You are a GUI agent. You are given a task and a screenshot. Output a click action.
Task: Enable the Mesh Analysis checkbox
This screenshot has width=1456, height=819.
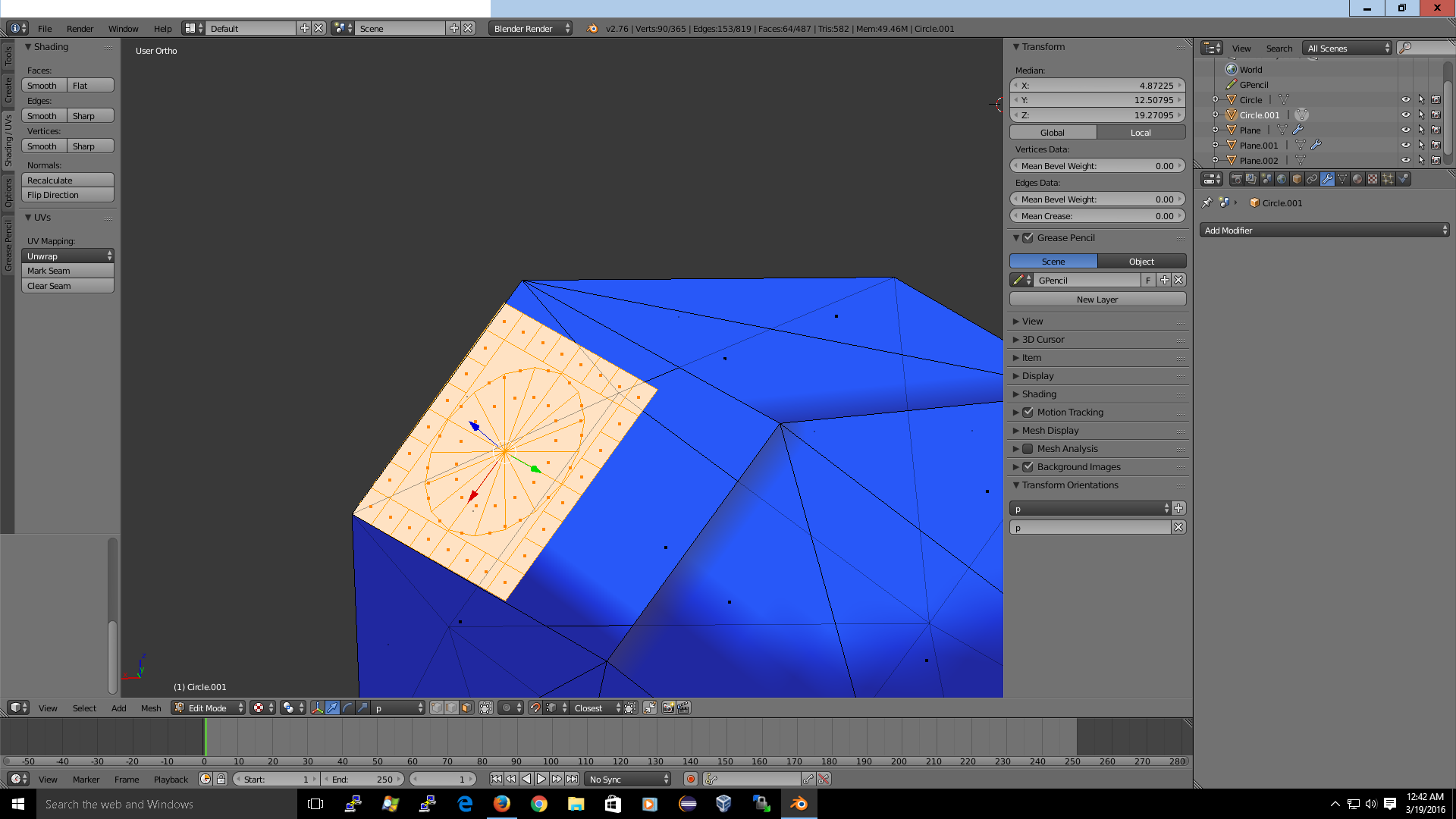point(1028,449)
